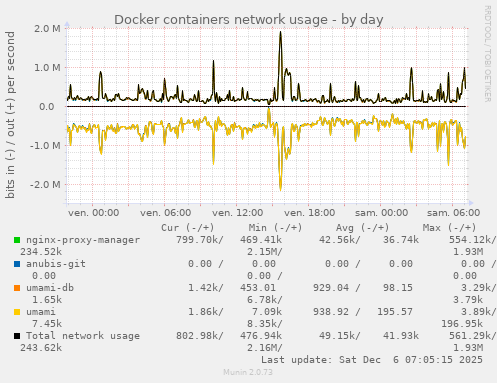Click the yellow umami legend swatch
This screenshot has width=497, height=383.
17,312
